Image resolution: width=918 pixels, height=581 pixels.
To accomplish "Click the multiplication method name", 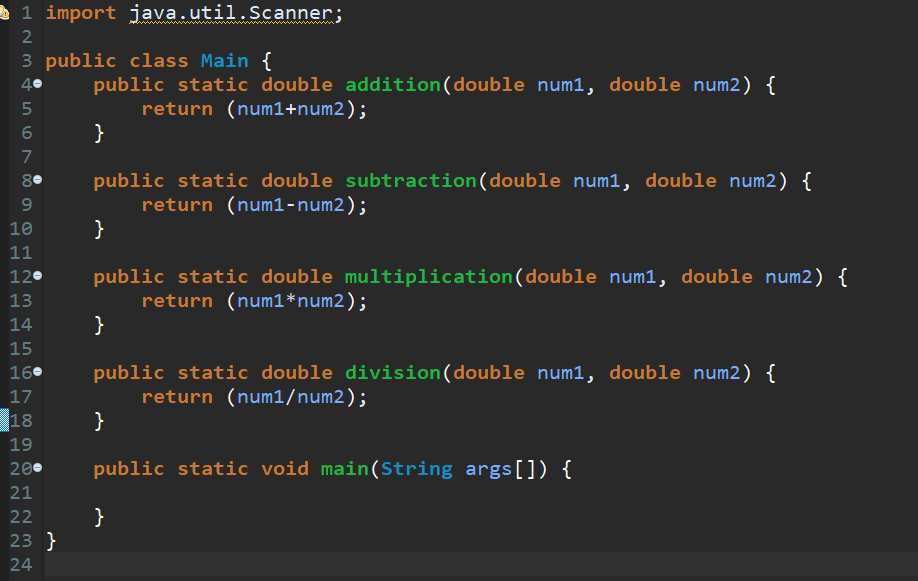I will [x=428, y=276].
